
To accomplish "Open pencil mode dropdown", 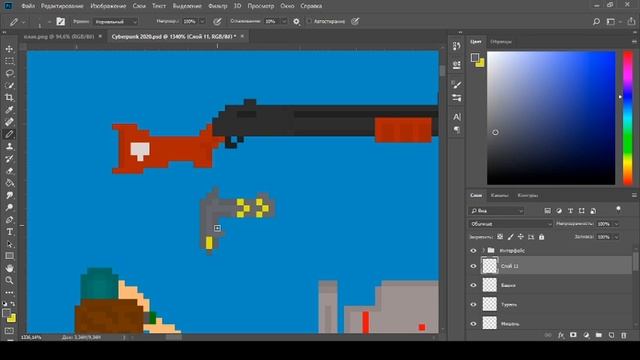I will coord(116,22).
